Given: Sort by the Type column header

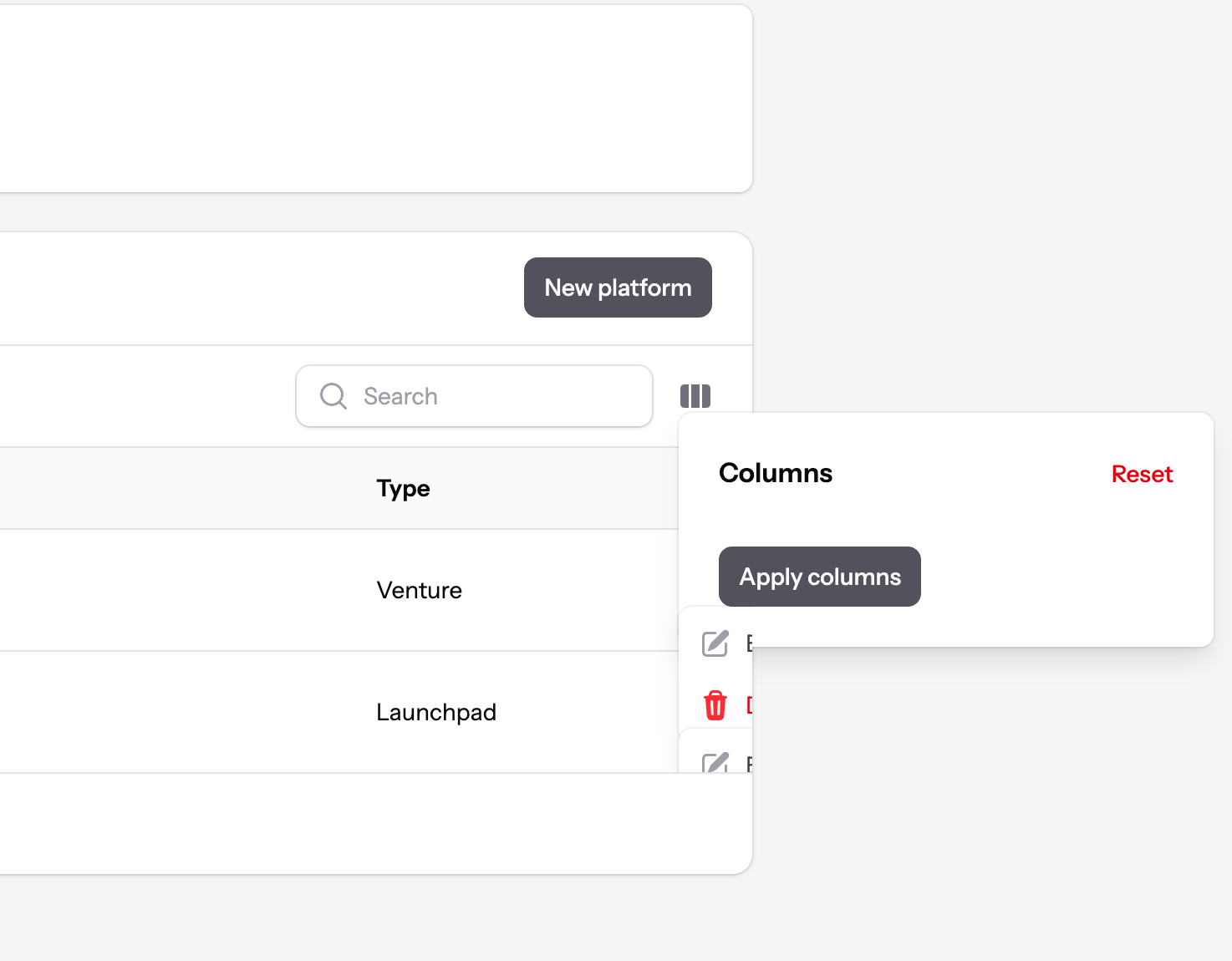Looking at the screenshot, I should click(403, 488).
